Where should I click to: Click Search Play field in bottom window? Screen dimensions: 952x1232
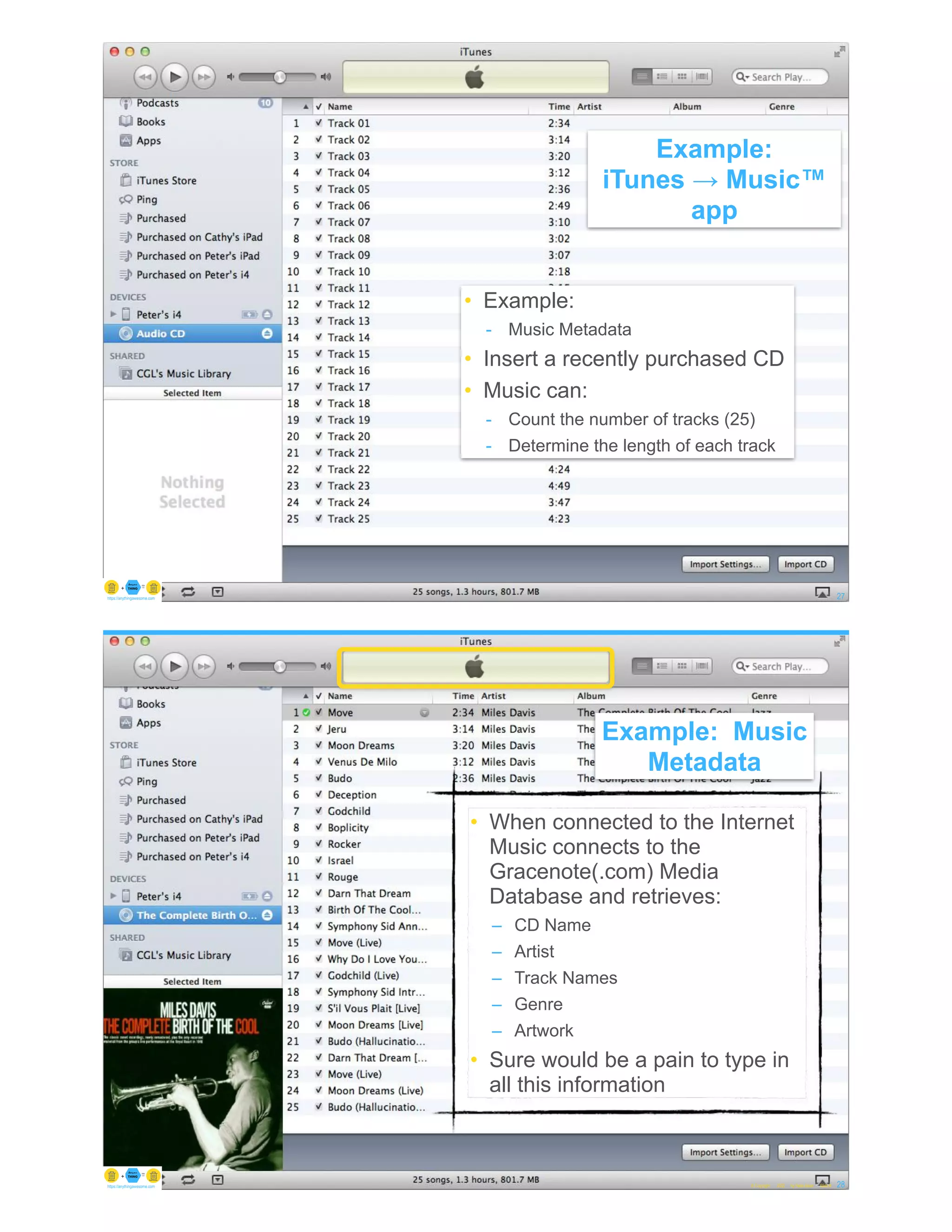point(780,666)
